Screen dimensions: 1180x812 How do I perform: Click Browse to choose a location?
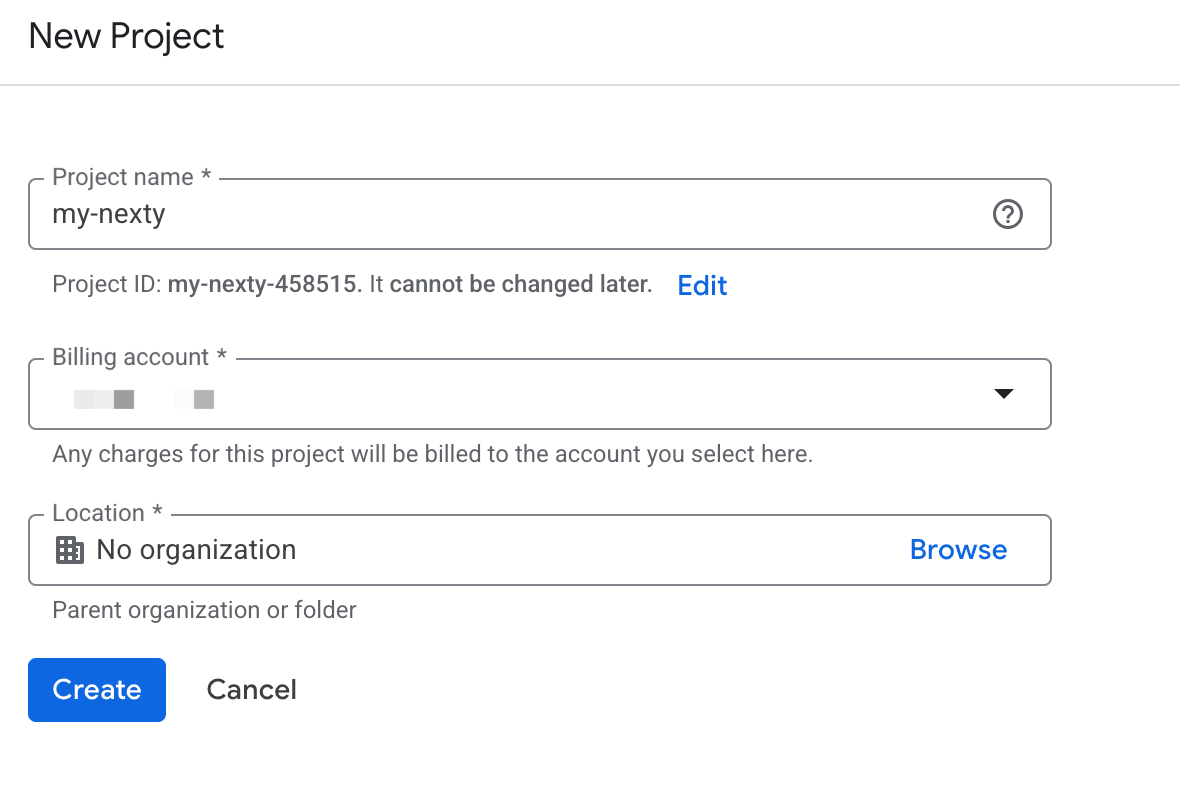(958, 549)
